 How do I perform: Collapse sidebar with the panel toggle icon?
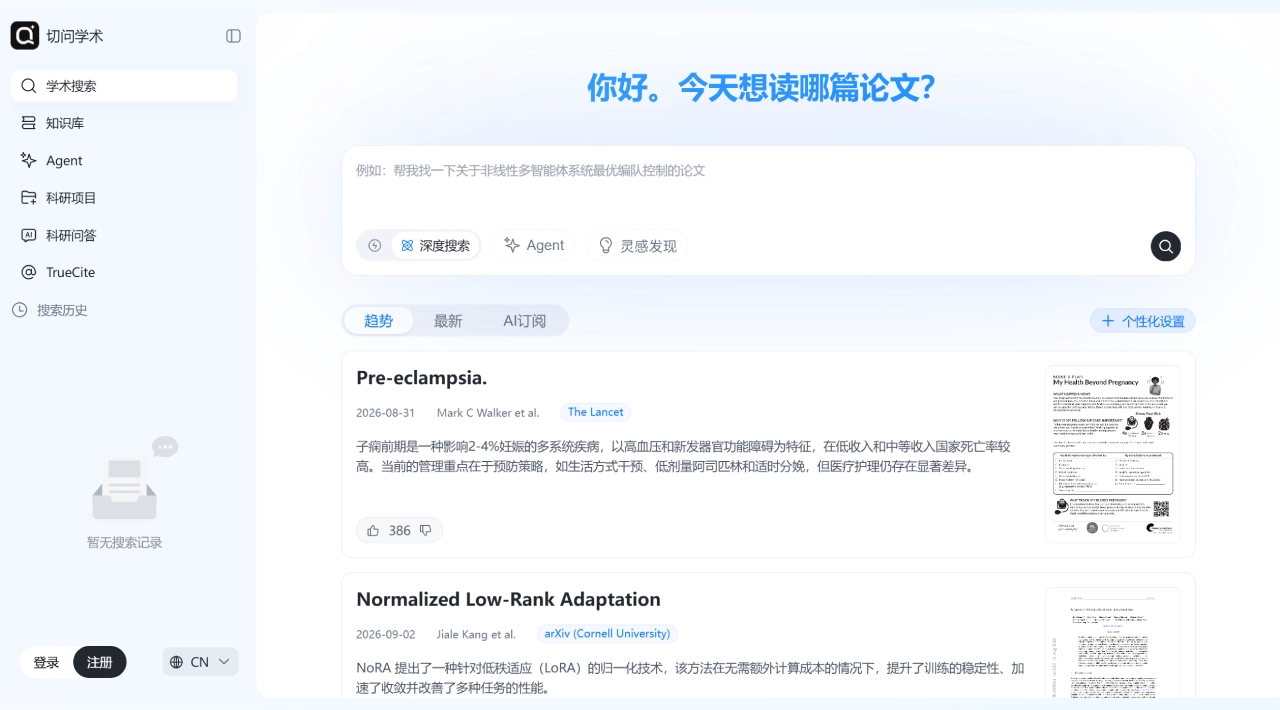click(233, 36)
